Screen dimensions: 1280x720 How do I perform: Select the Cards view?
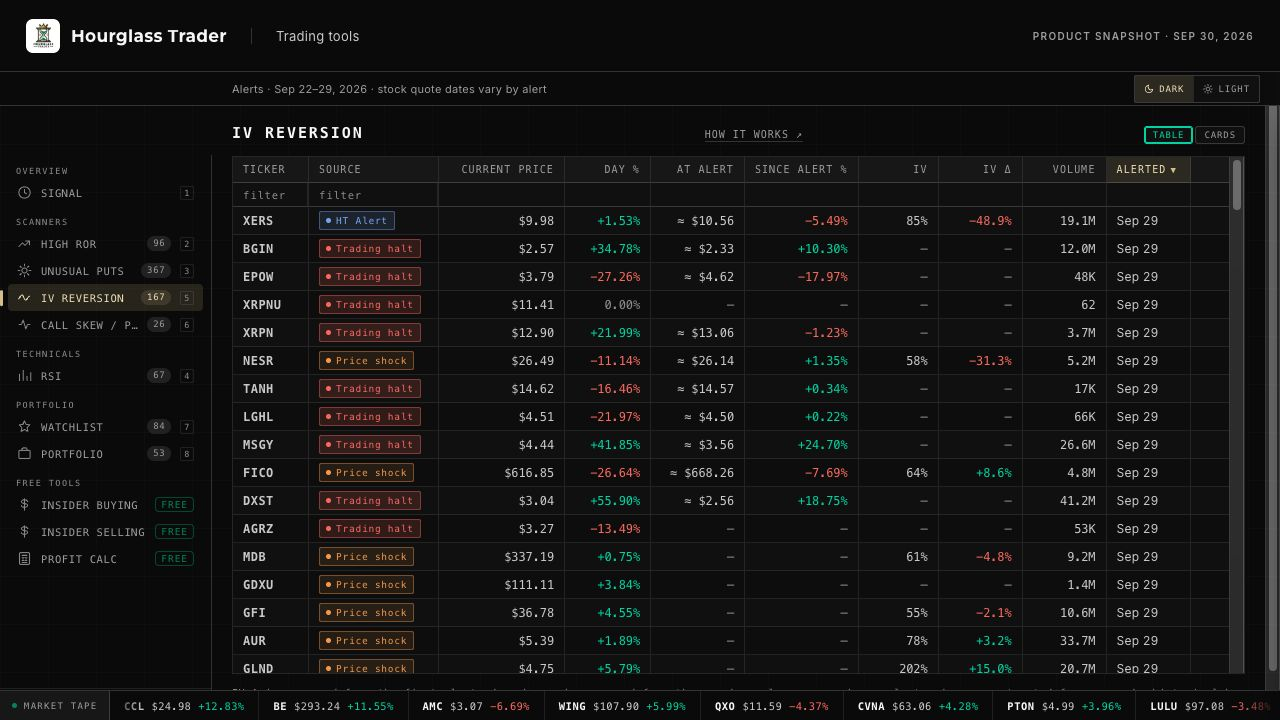(x=1219, y=135)
